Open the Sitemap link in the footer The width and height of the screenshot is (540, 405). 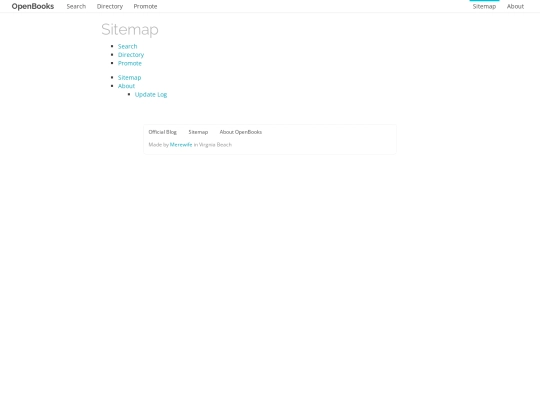click(198, 132)
